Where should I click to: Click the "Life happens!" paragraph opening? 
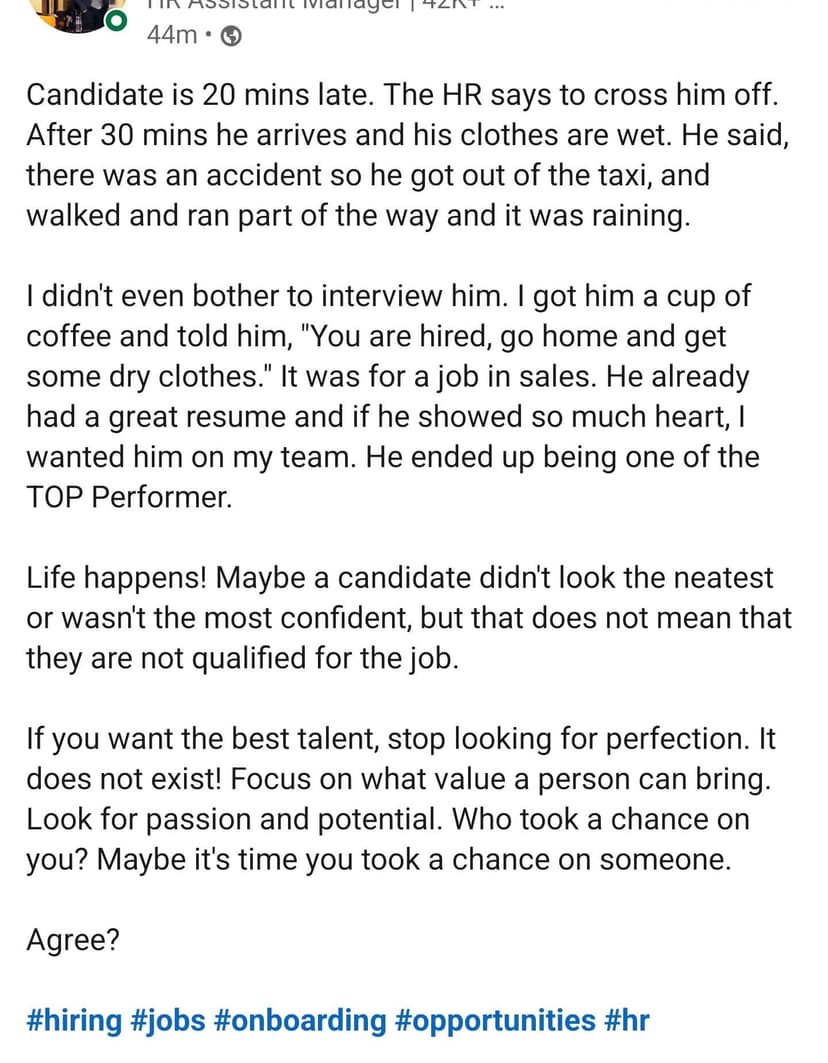pos(118,578)
